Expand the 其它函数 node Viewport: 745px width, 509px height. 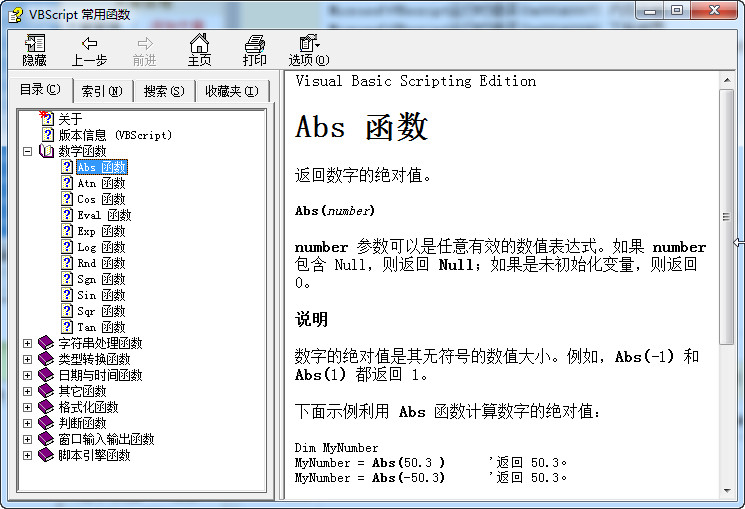click(28, 391)
